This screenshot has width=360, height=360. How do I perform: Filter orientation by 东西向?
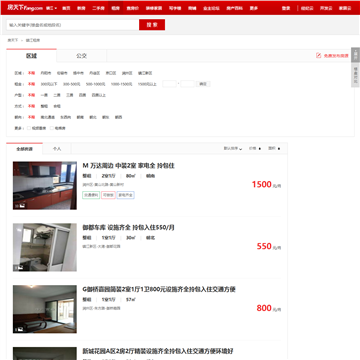click(x=65, y=117)
